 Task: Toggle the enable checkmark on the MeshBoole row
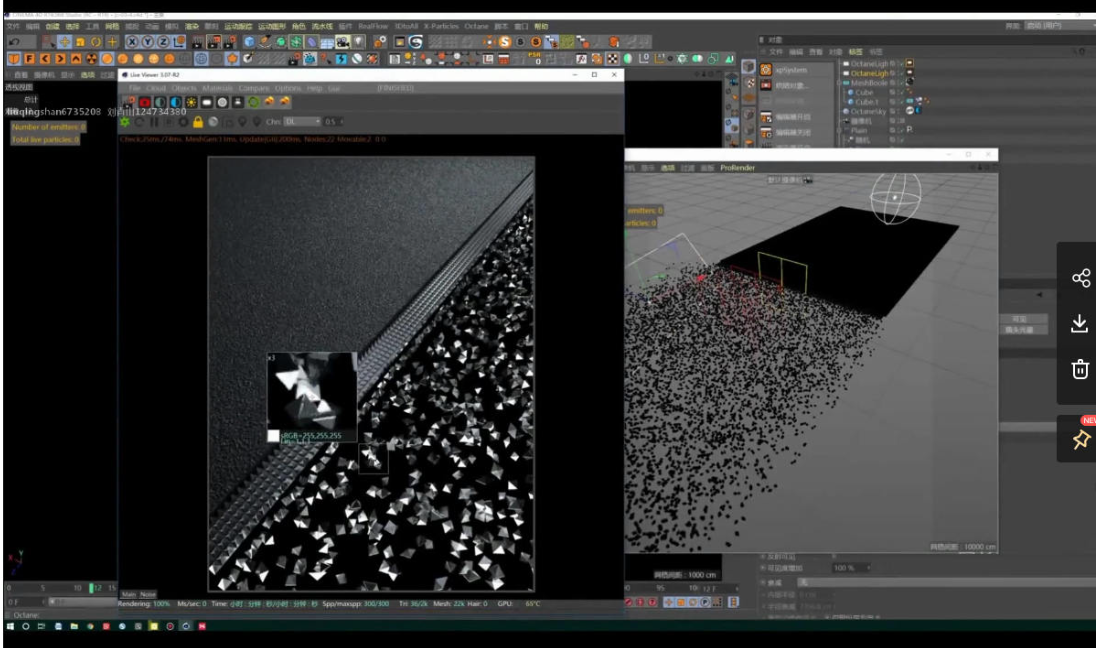pyautogui.click(x=900, y=82)
